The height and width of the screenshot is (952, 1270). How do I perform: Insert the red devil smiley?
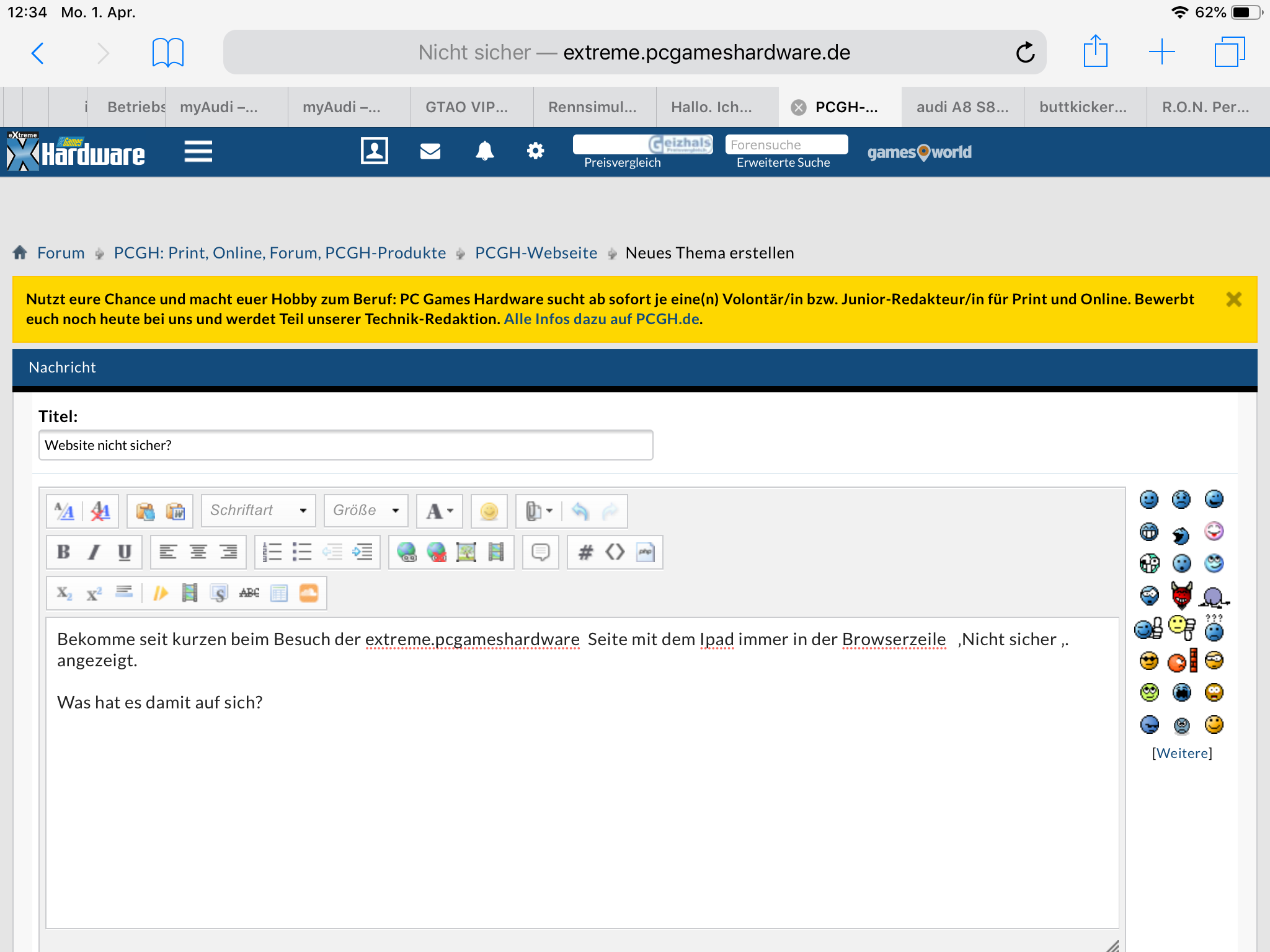[x=1182, y=596]
